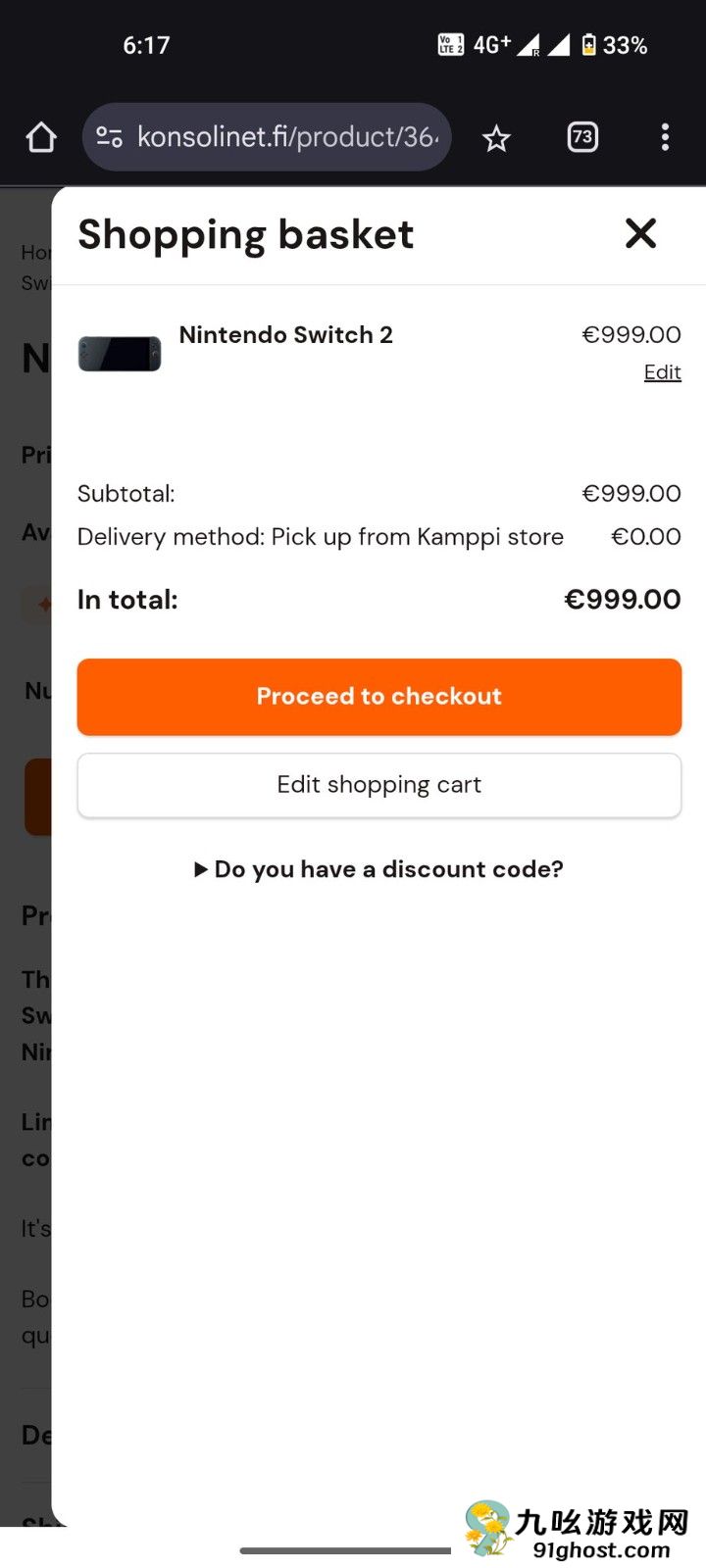
Task: Focus the konsolinet.fi address bar
Action: click(x=286, y=137)
